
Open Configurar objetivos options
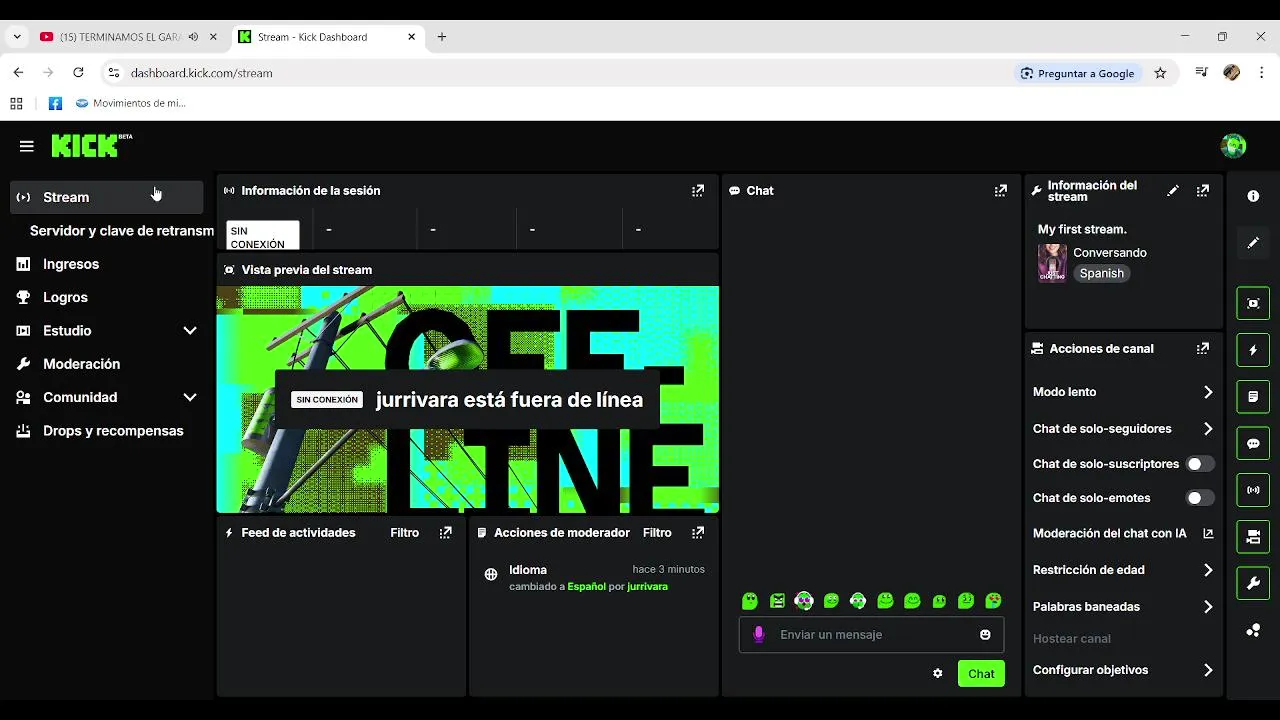point(1123,670)
